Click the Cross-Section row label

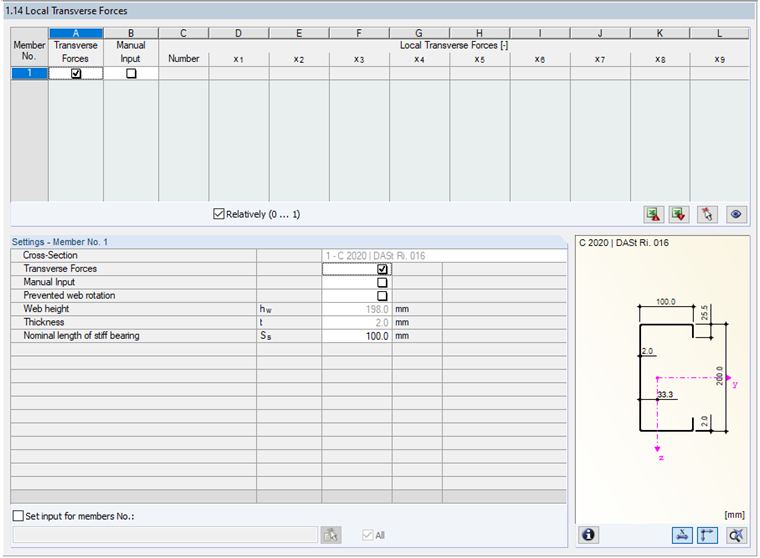pos(50,255)
